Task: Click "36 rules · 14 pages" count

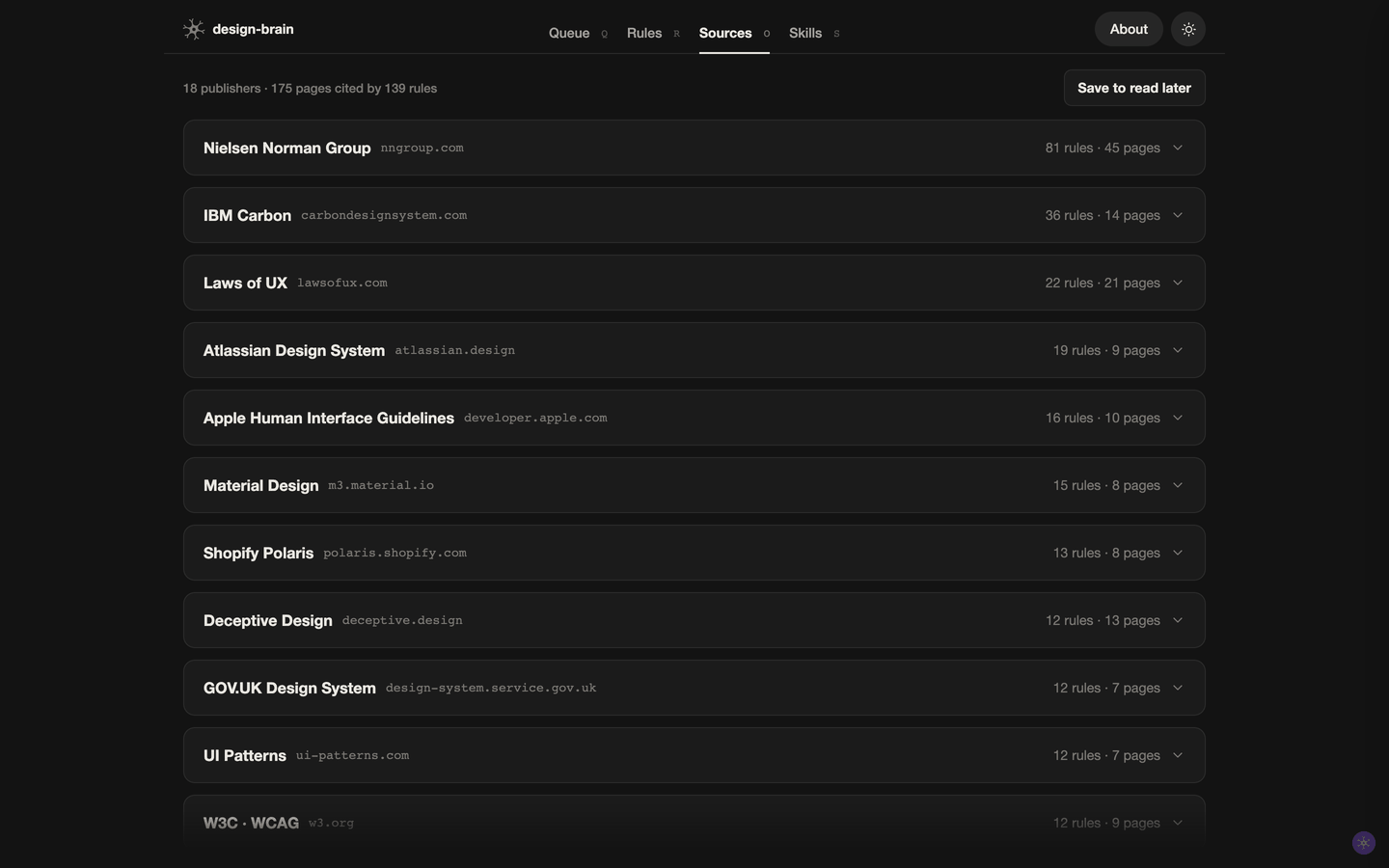Action: tap(1103, 215)
